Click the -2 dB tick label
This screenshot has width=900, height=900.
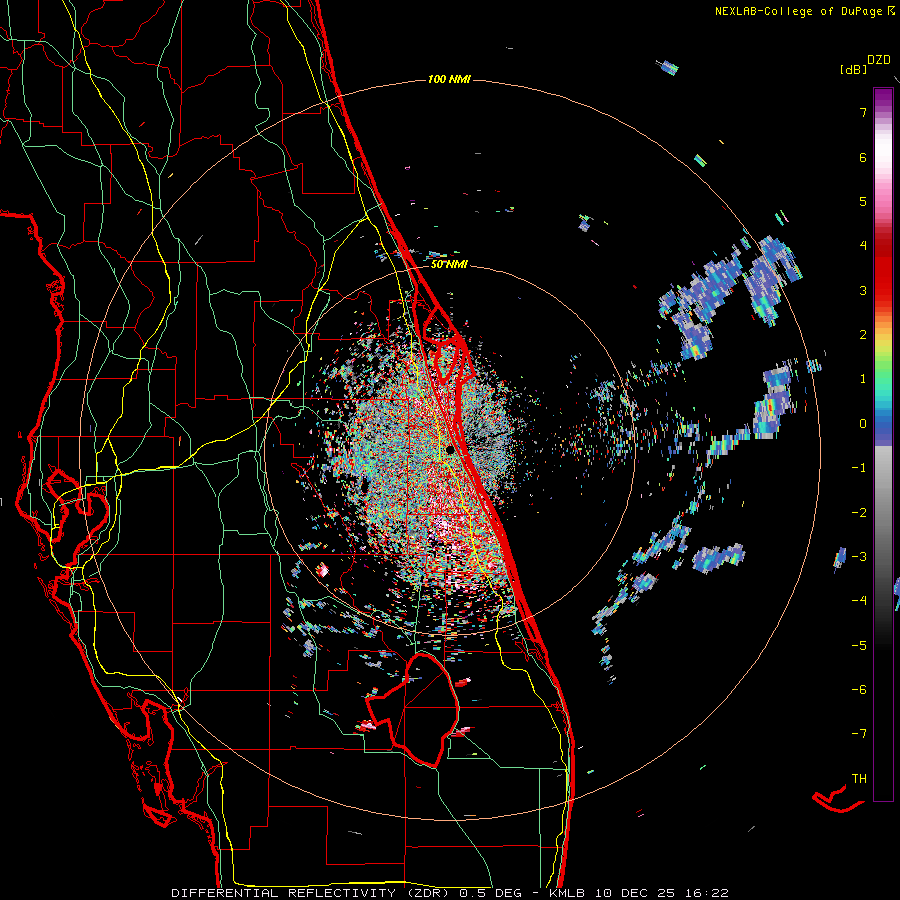pyautogui.click(x=859, y=512)
